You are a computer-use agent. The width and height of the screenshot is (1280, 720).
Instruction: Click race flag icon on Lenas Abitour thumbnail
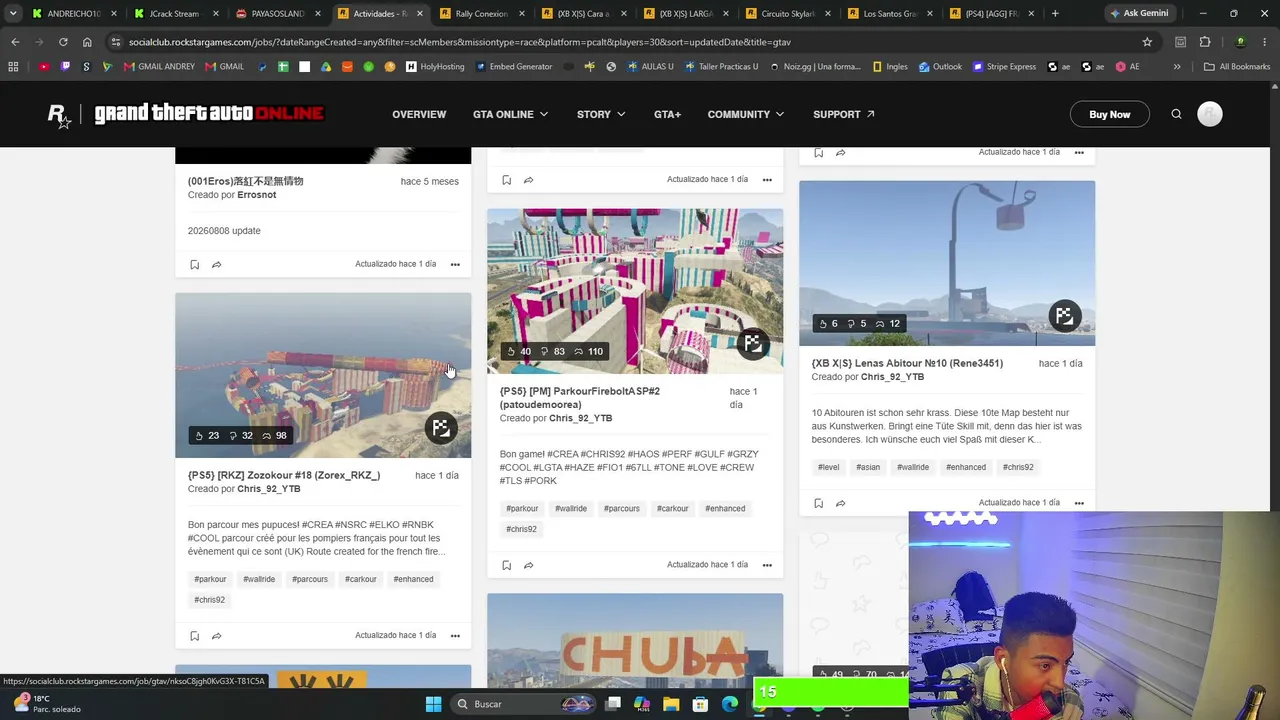tap(1065, 316)
